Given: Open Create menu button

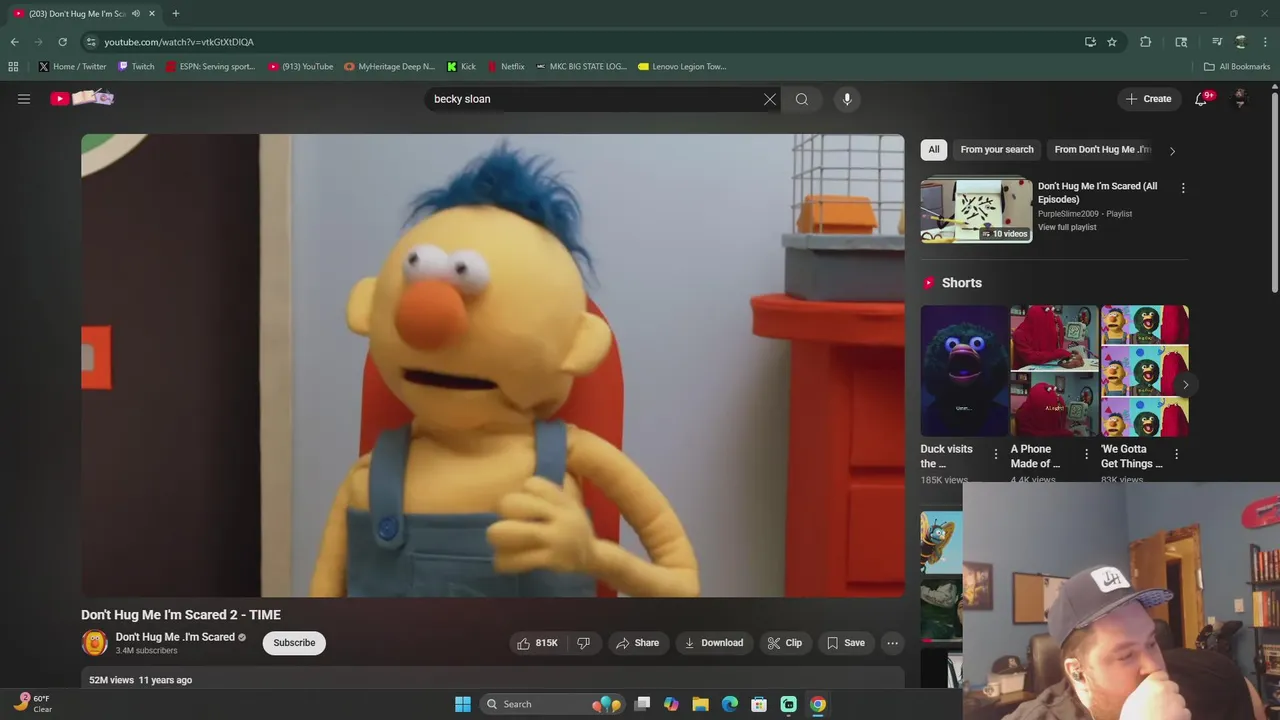Looking at the screenshot, I should (1148, 99).
